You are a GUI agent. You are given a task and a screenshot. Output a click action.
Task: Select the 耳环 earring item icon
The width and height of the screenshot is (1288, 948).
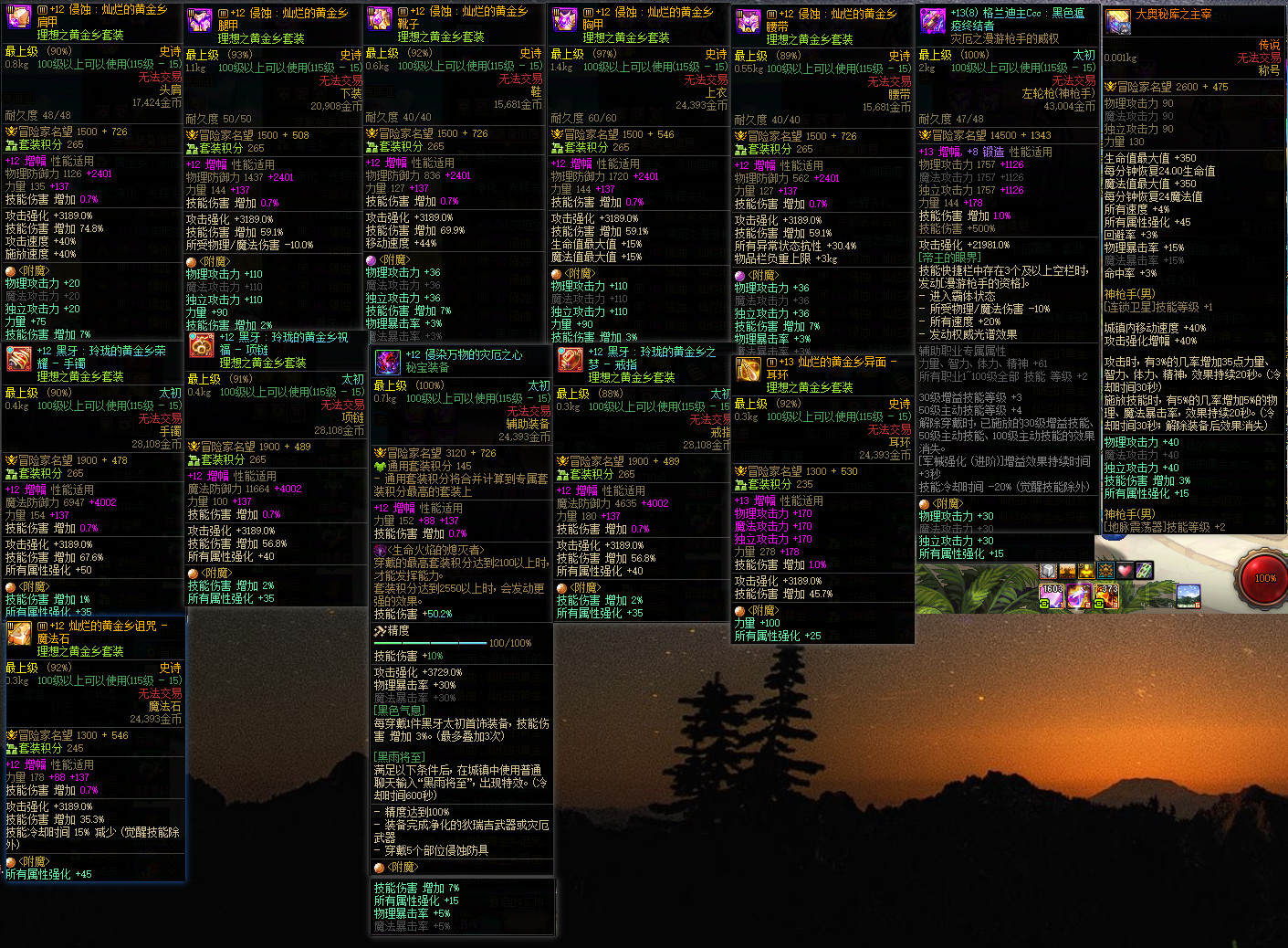point(749,370)
